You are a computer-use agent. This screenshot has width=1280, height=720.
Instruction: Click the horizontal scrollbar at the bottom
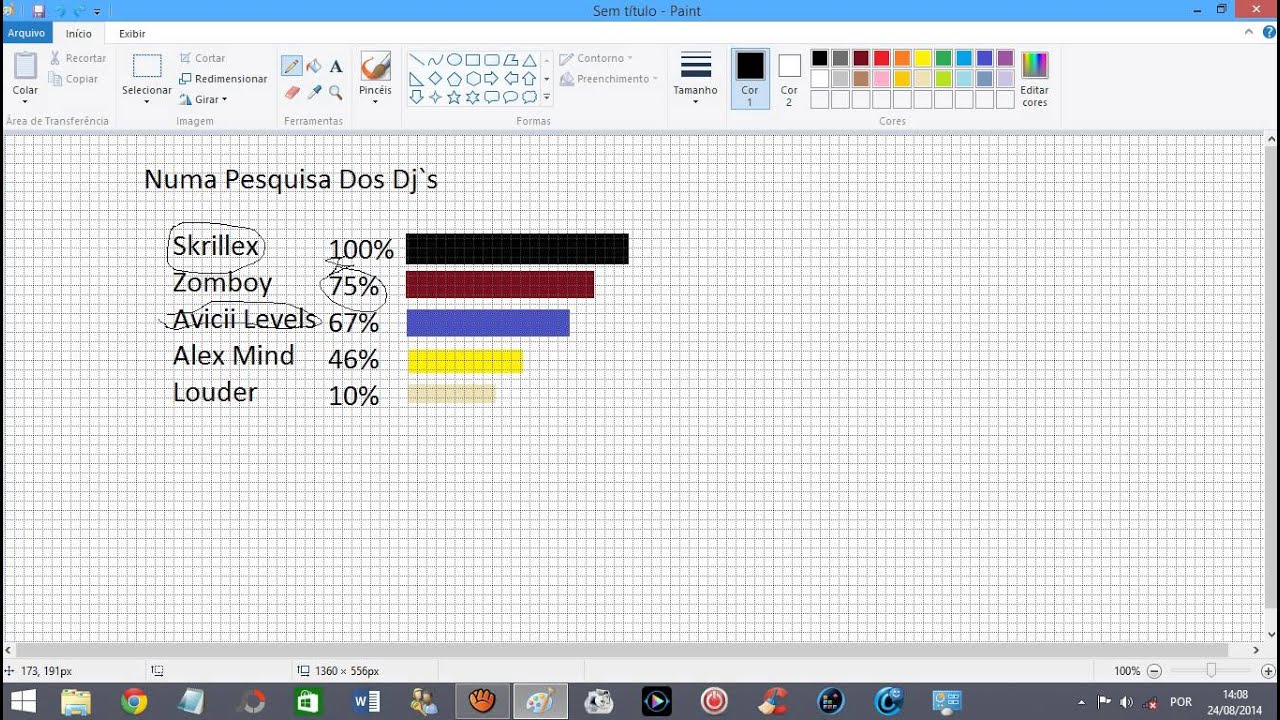(622, 650)
